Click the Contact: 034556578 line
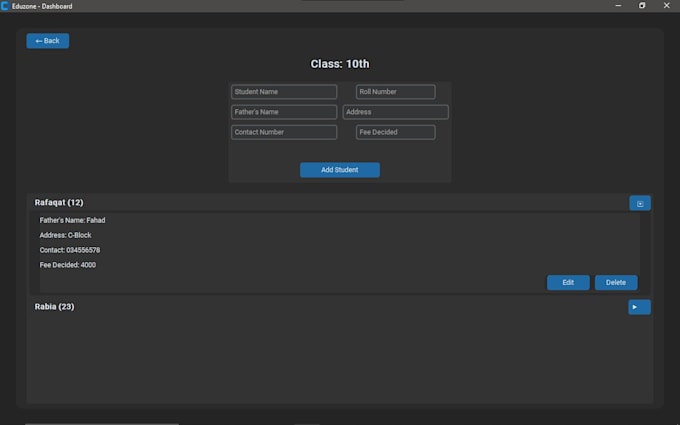 point(70,250)
